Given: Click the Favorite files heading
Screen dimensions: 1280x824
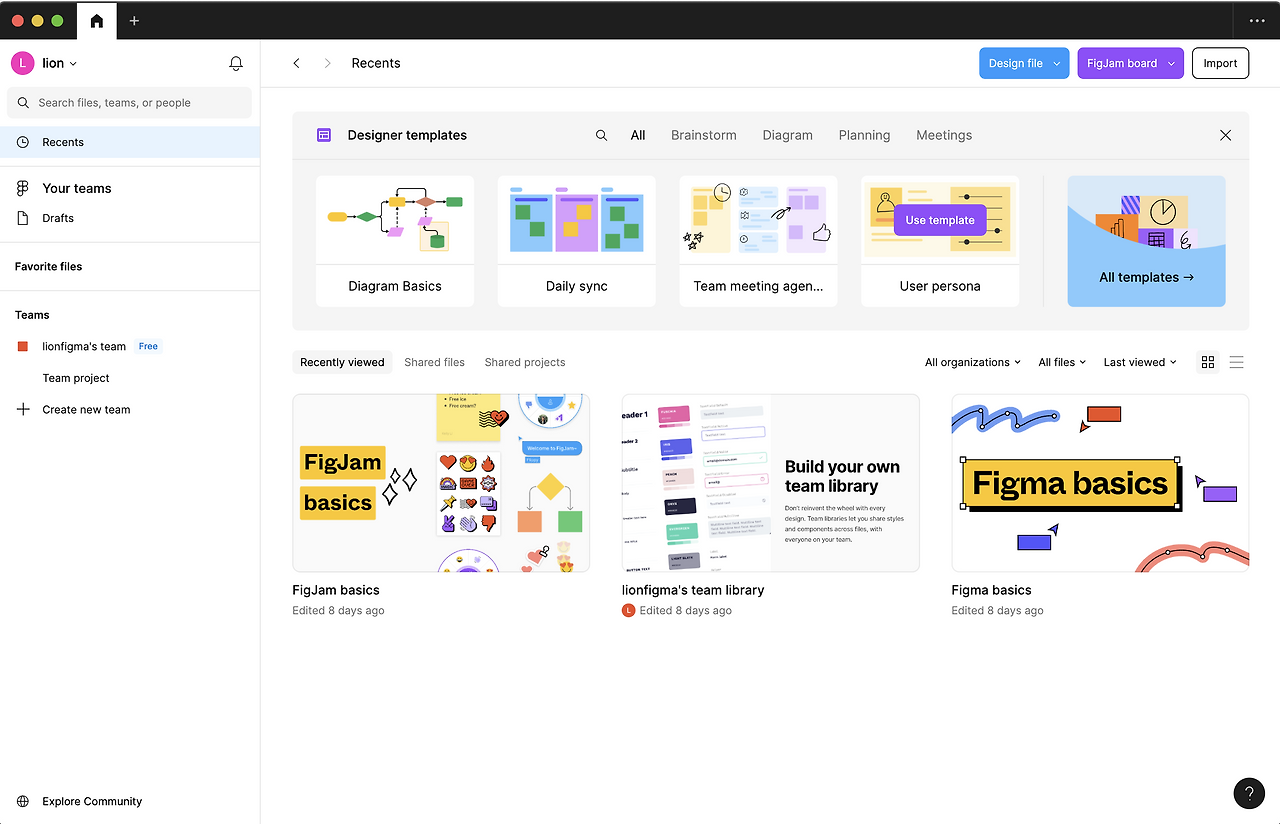Looking at the screenshot, I should (x=49, y=266).
